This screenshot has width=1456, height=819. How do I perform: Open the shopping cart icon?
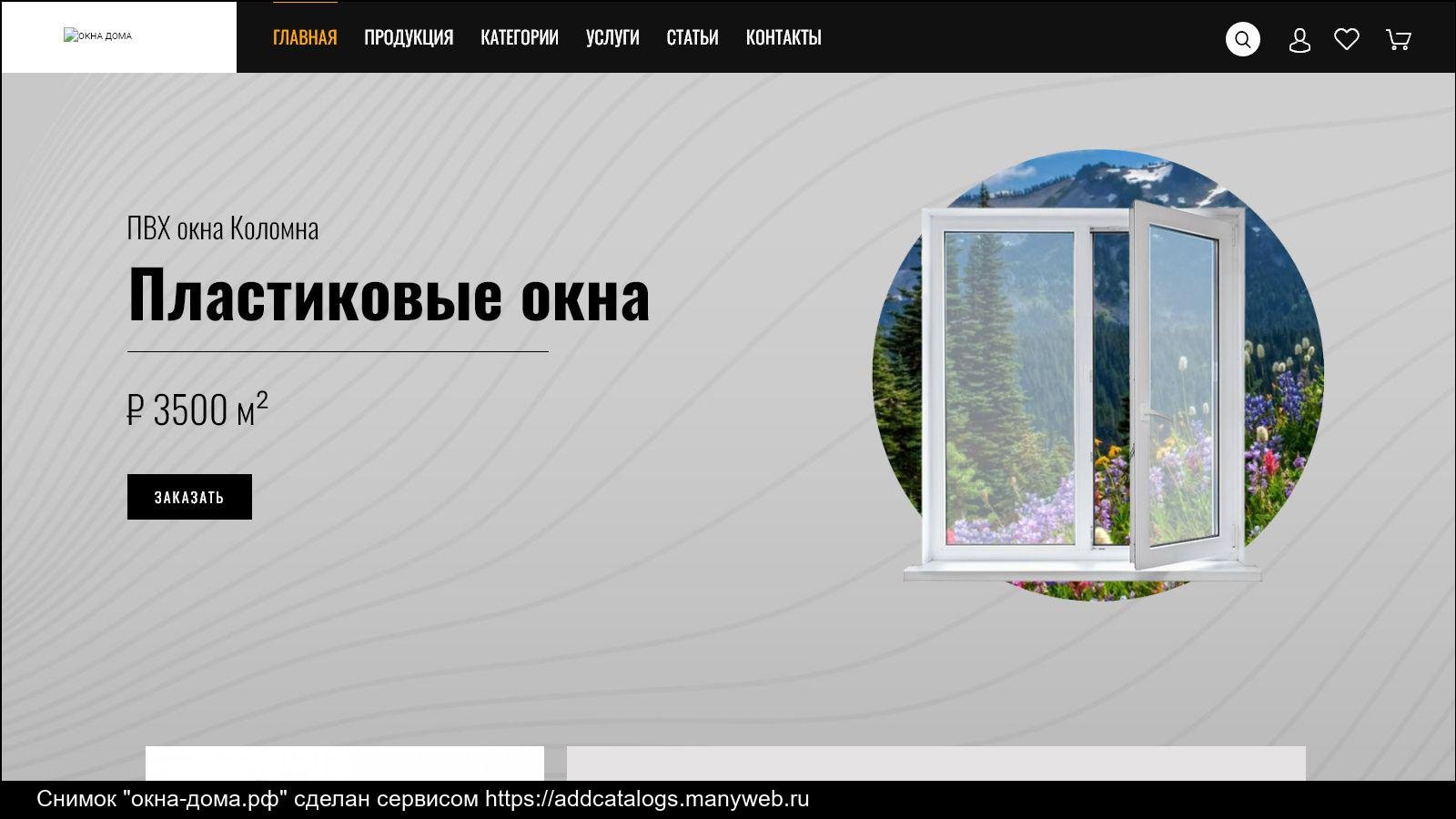pos(1398,39)
